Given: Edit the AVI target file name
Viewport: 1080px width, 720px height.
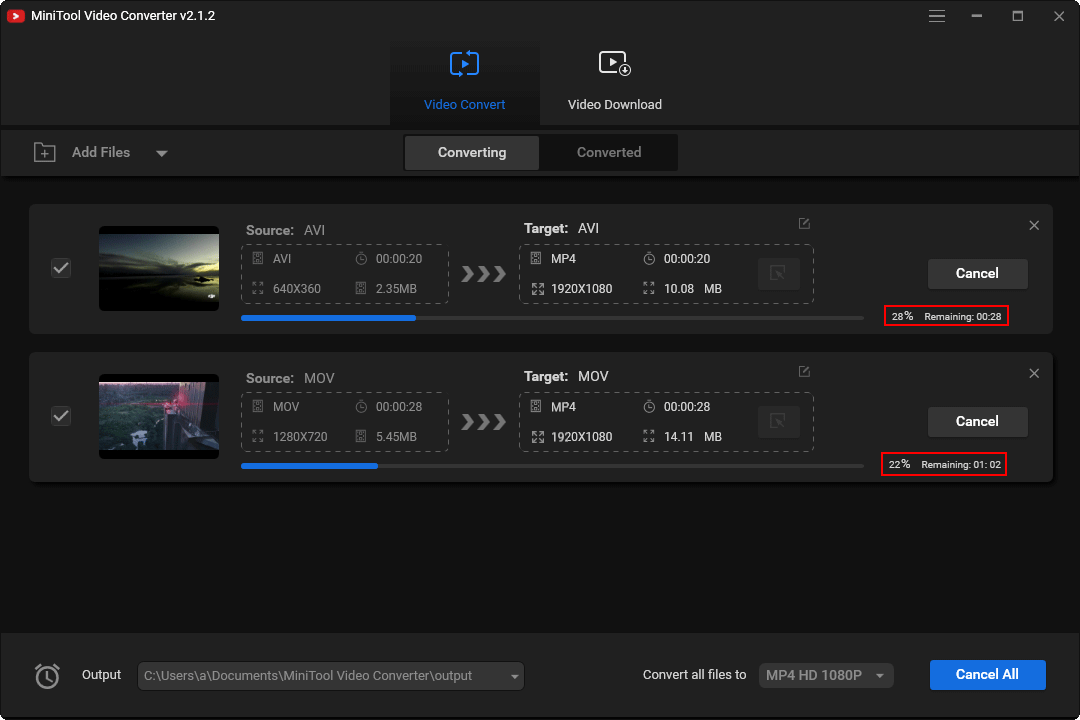Looking at the screenshot, I should (804, 223).
